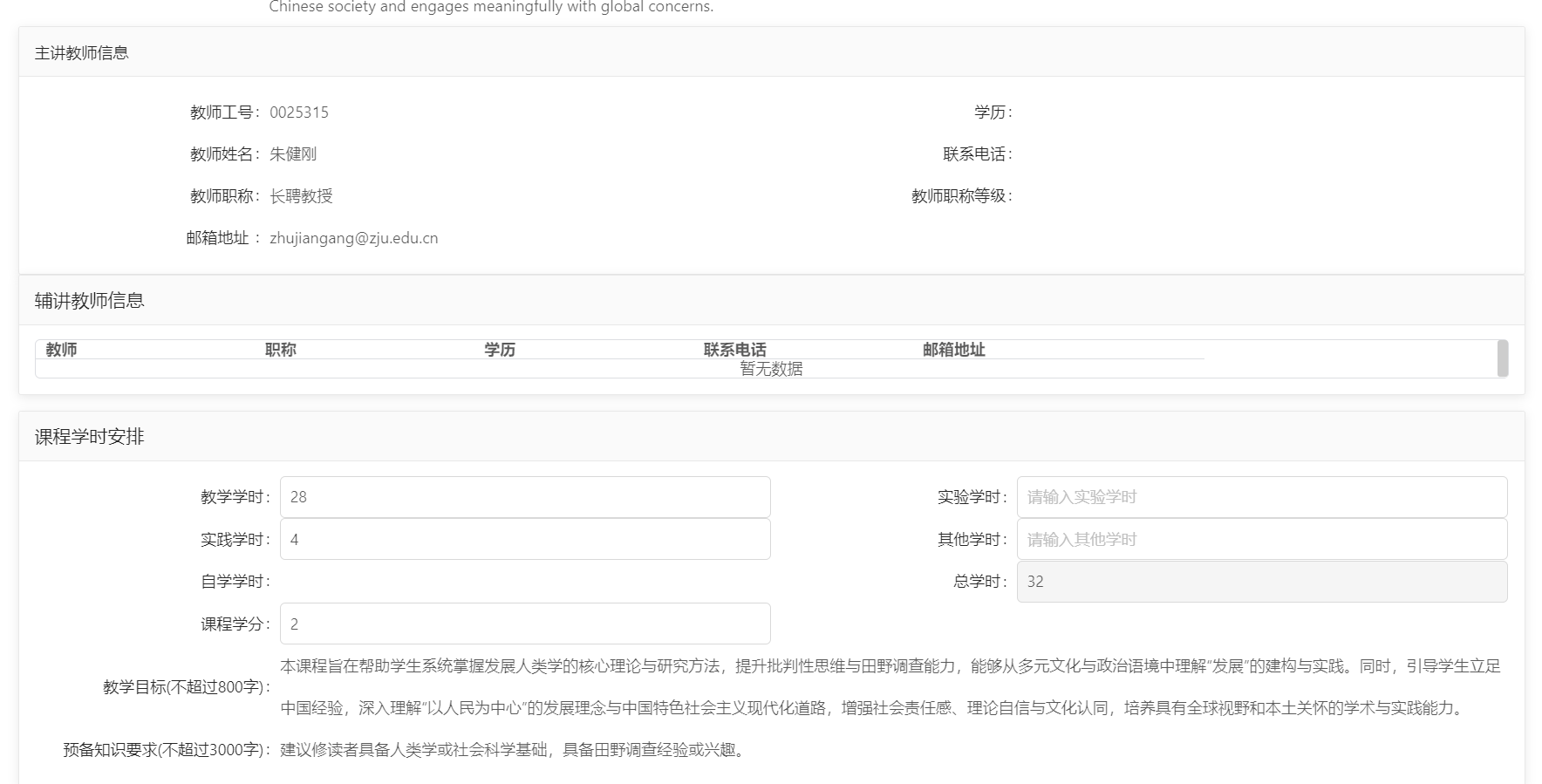1542x784 pixels.
Task: Click the teacher ID 0025315
Action: [299, 112]
